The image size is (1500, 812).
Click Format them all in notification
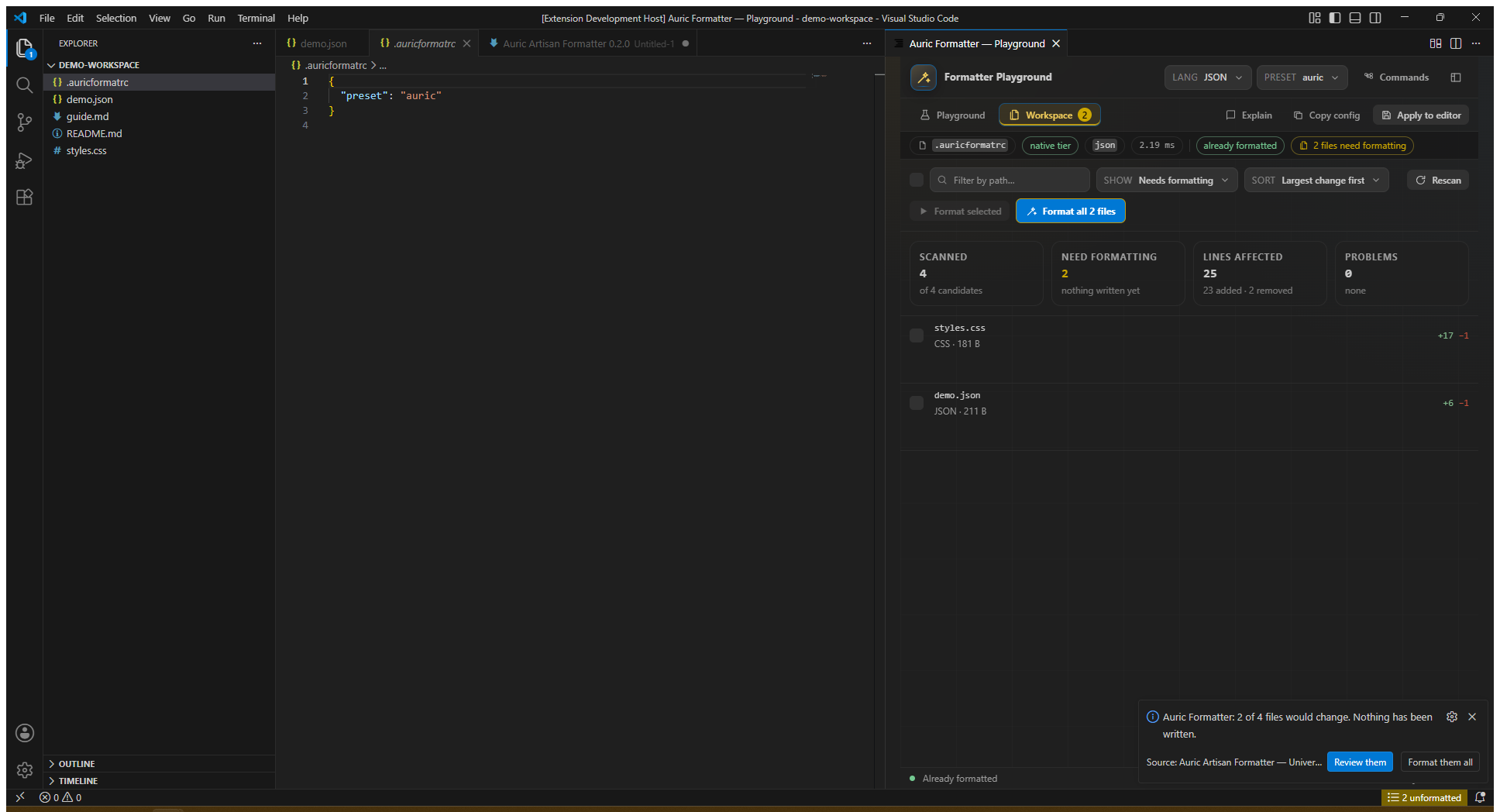click(1440, 762)
